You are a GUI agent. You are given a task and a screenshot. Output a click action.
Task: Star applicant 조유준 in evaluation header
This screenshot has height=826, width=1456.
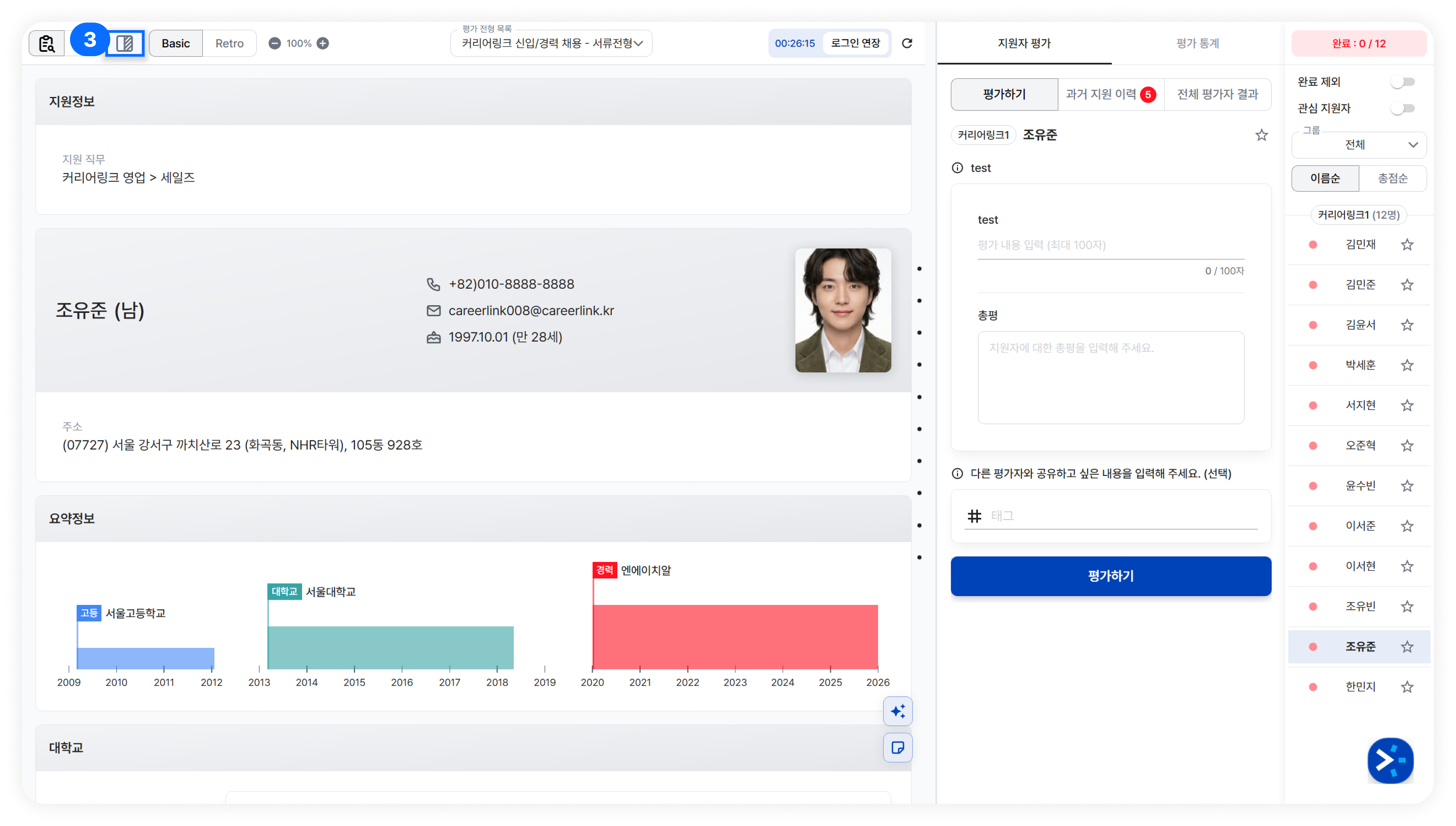[1261, 135]
